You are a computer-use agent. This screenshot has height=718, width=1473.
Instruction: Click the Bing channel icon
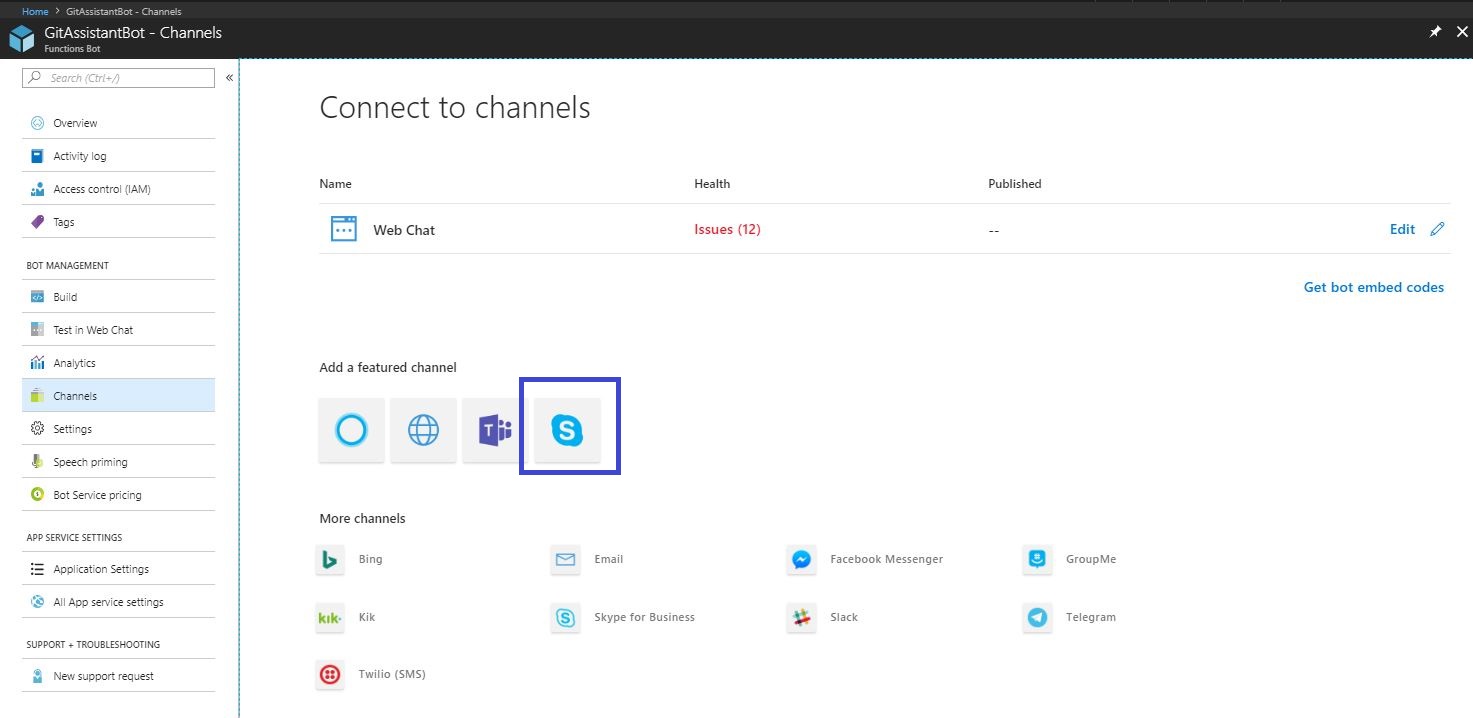[x=330, y=560]
